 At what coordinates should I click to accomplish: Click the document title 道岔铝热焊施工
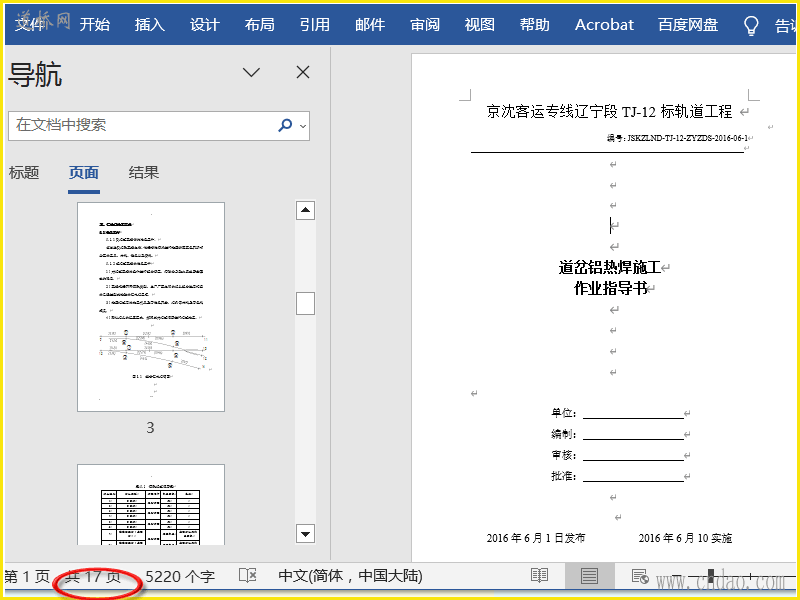(x=610, y=267)
